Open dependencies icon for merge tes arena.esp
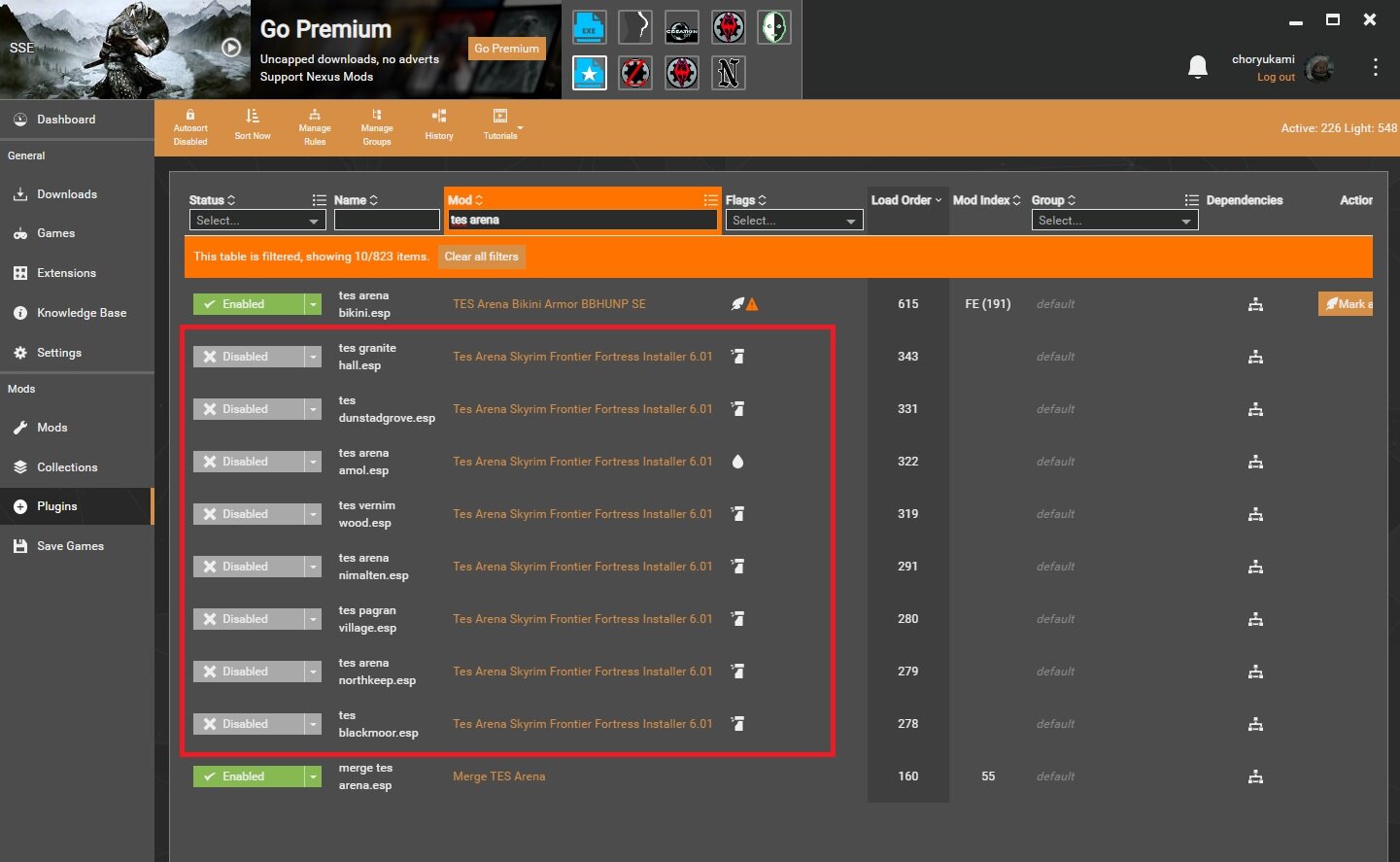 pyautogui.click(x=1255, y=776)
